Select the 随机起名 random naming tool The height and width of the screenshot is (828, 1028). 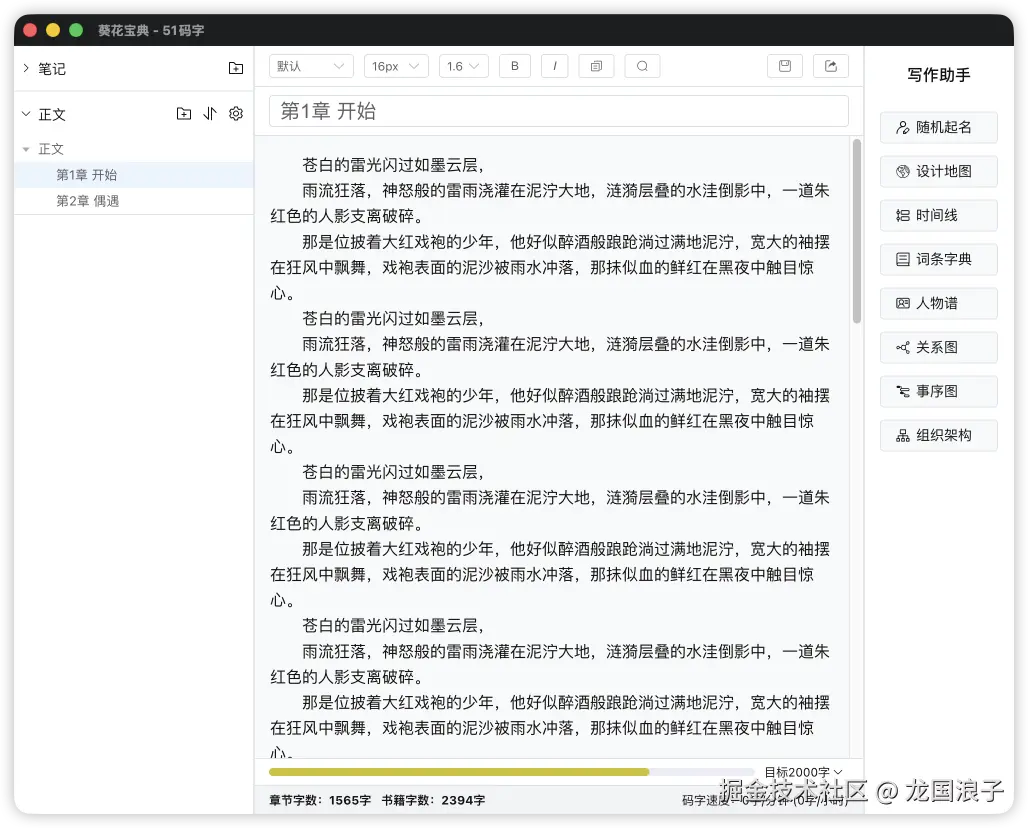click(937, 127)
